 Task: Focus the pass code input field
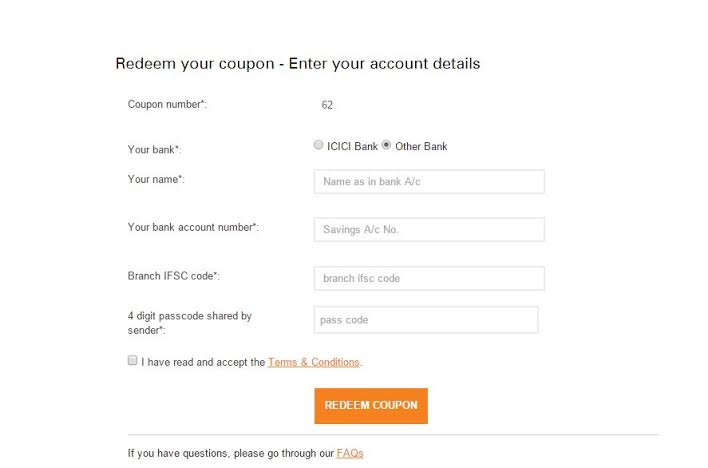click(x=426, y=320)
